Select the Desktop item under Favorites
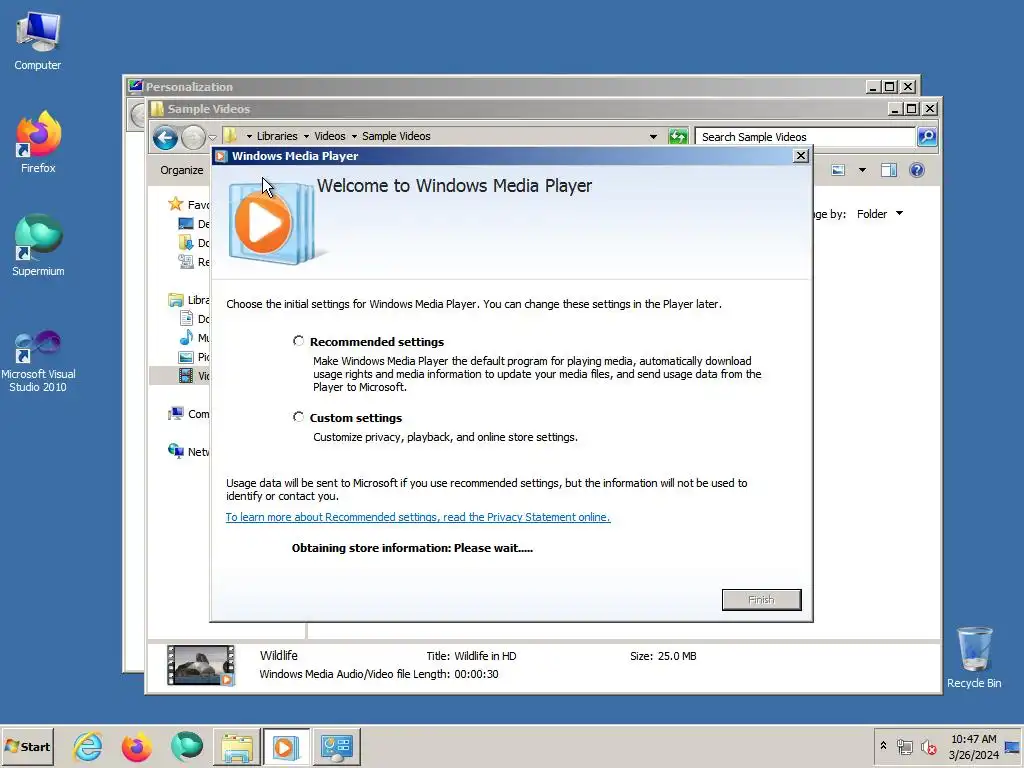Screen dimensions: 1024x768 (x=193, y=224)
